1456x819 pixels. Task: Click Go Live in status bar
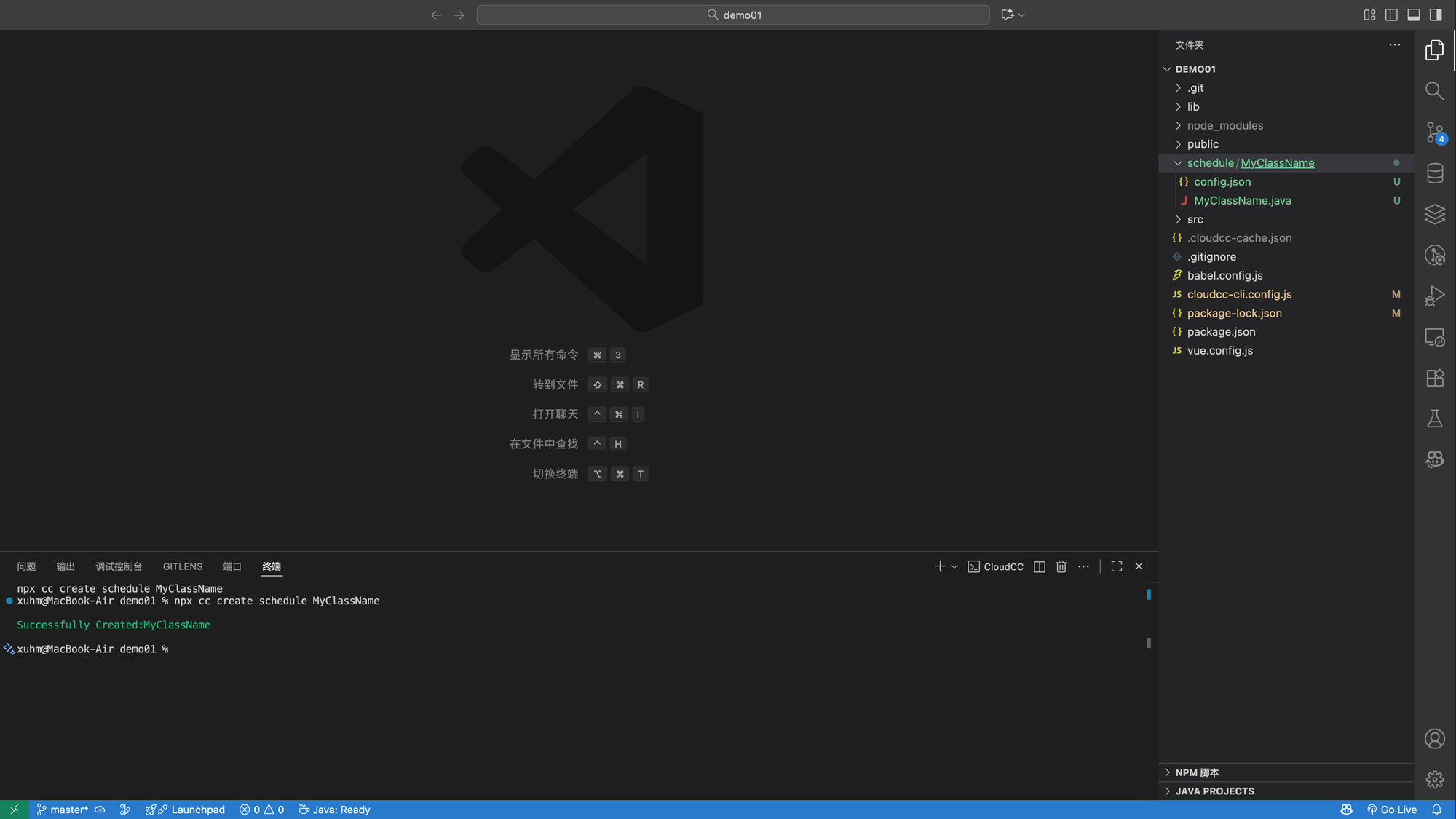click(1392, 810)
